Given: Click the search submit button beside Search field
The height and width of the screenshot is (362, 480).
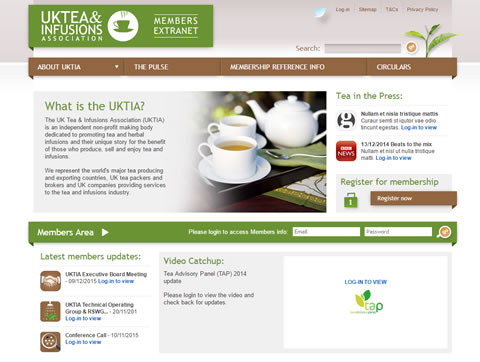Looking at the screenshot, I should point(411,47).
